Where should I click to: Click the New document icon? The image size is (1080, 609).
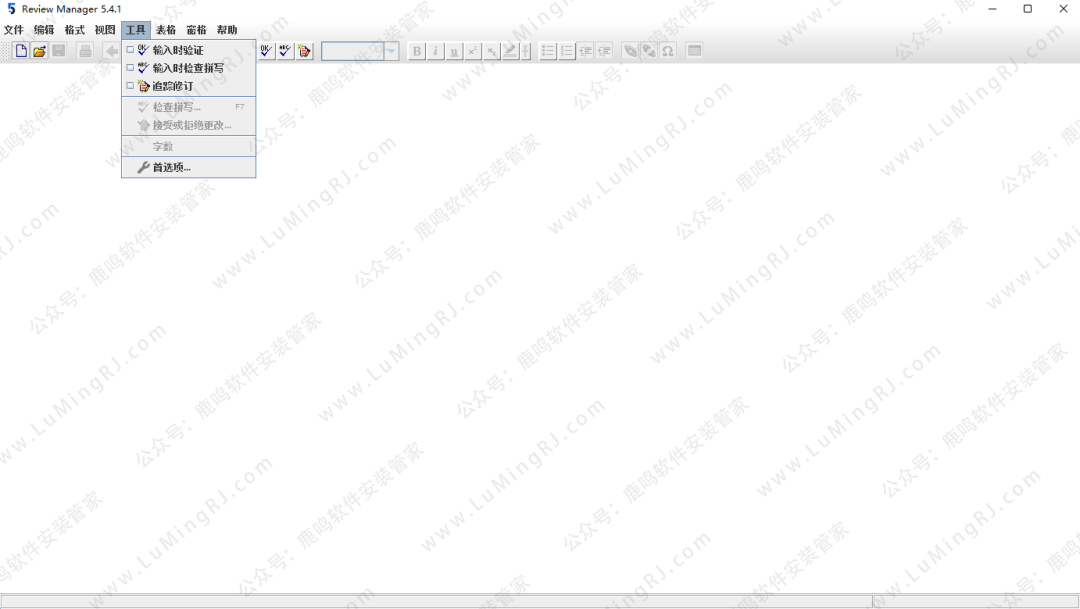coord(21,51)
